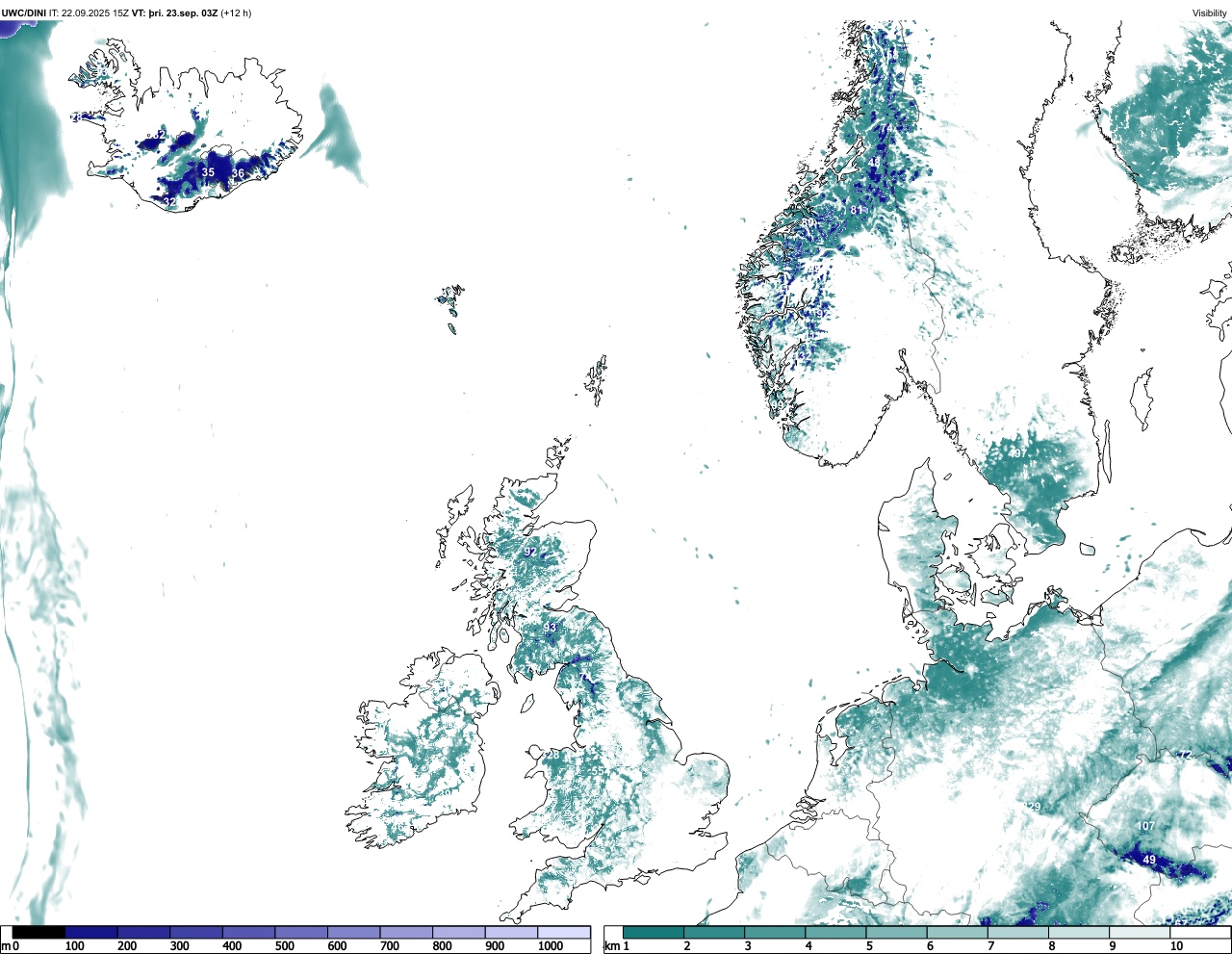Click the 2–3 km legend swatch
This screenshot has width=1232, height=954.
point(714,933)
